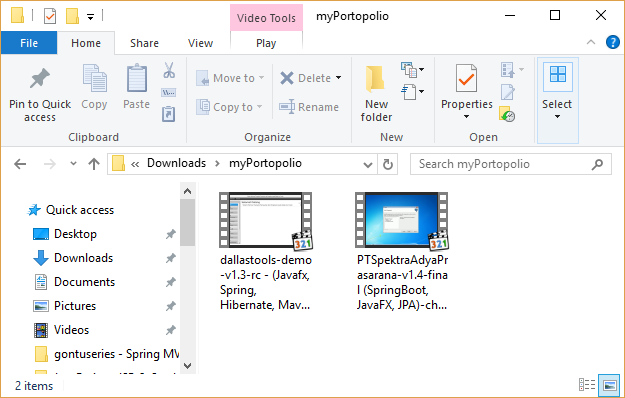Open the Delete dropdown arrow
Screen dimensions: 625x398
click(x=338, y=78)
